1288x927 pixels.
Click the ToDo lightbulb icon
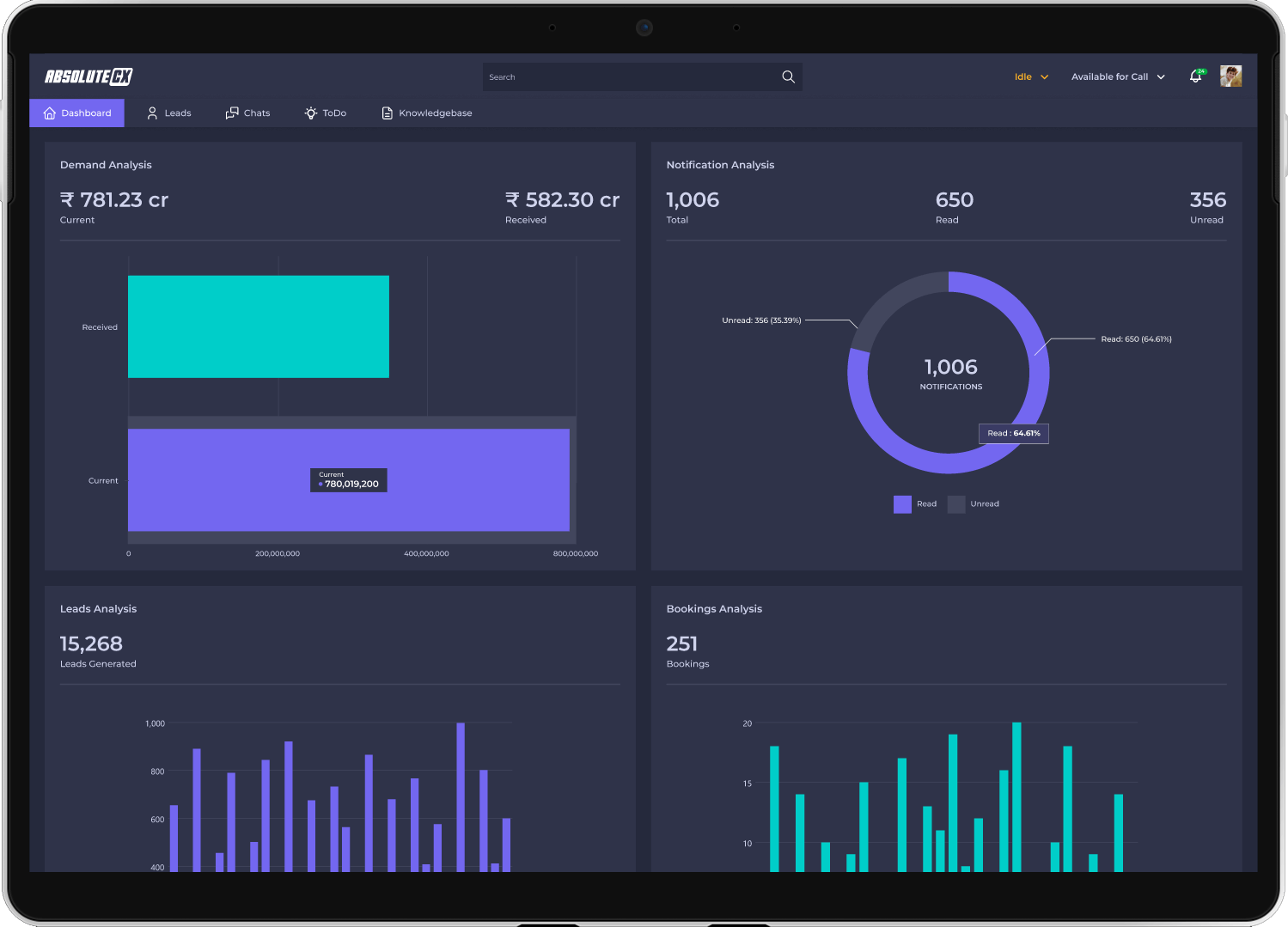coord(311,113)
